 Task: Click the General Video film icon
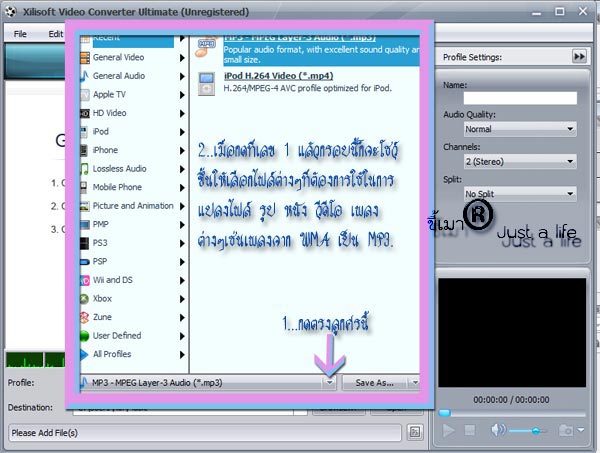(85, 58)
